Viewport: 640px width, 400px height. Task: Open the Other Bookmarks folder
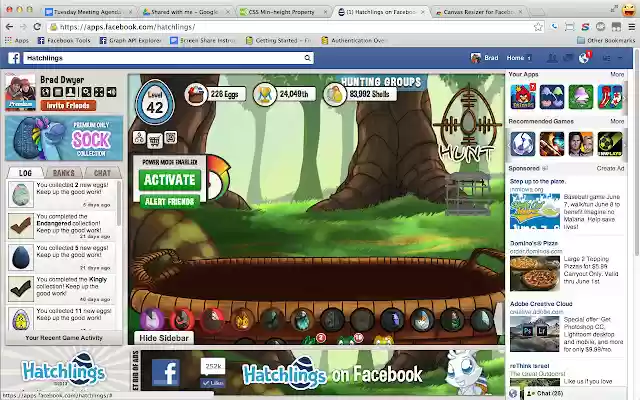606,40
